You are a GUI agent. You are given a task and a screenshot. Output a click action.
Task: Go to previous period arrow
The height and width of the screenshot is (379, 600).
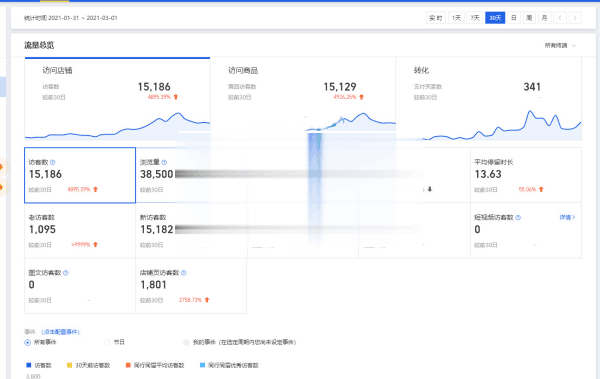pos(560,18)
